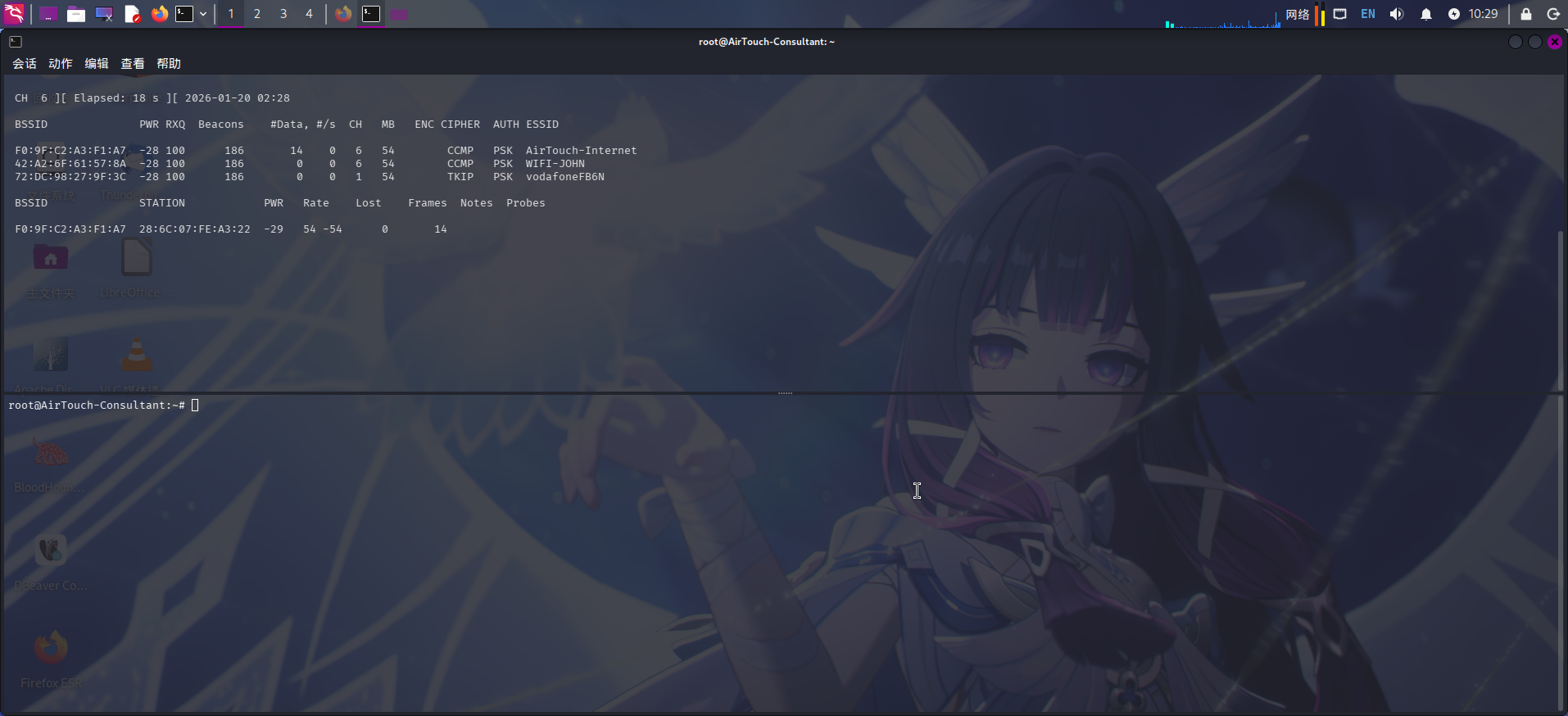Click the Elapsed: 18 s text
Screen dimensions: 1568x716
tap(116, 98)
